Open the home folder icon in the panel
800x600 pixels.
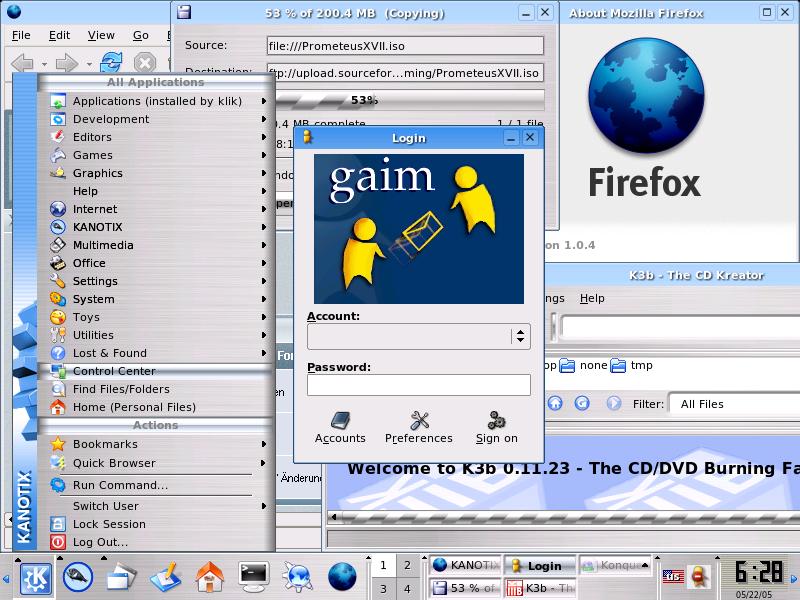point(210,578)
